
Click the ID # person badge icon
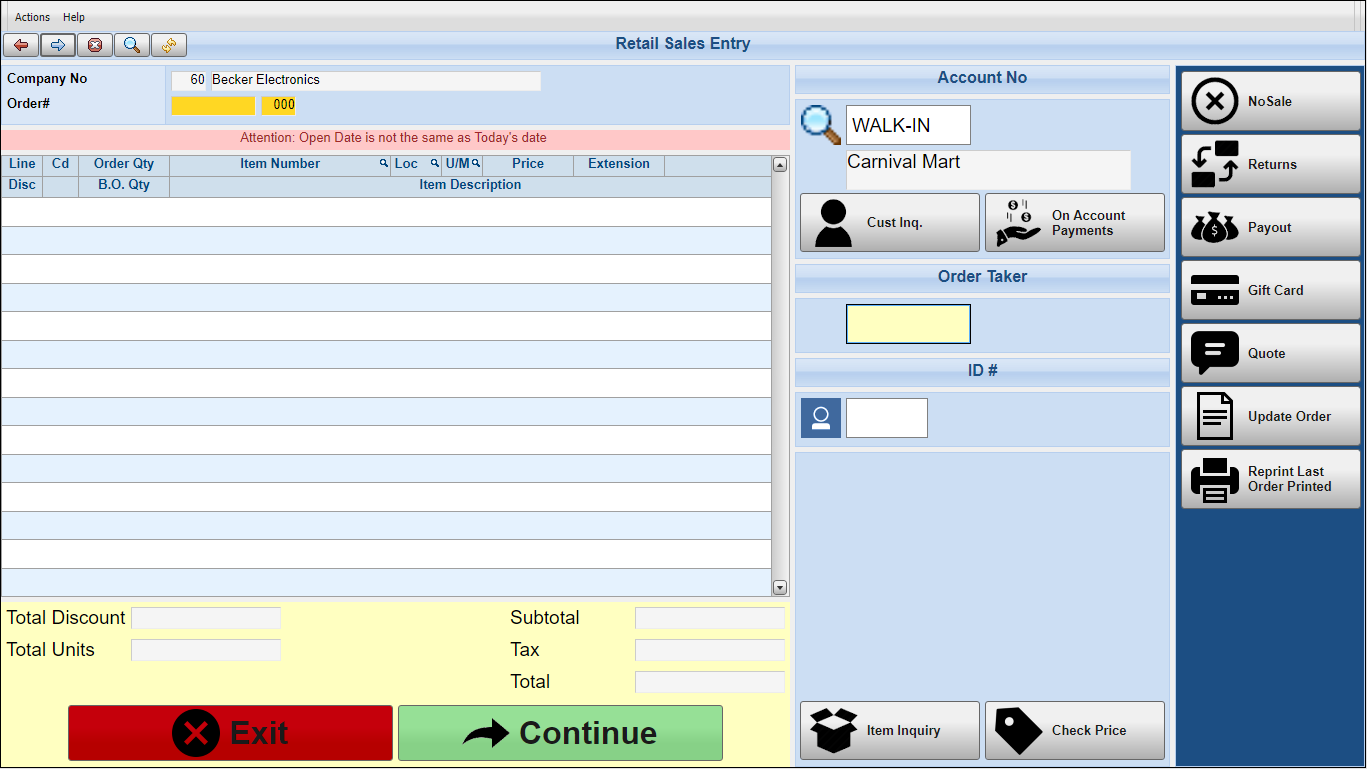click(x=821, y=418)
